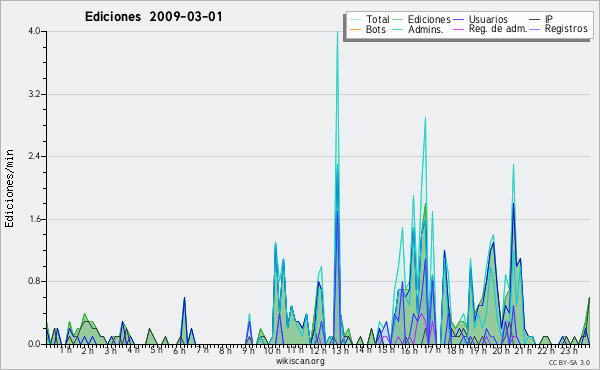This screenshot has width=600, height=370.
Task: Click the "1 h" x-axis label
Action: [65, 350]
